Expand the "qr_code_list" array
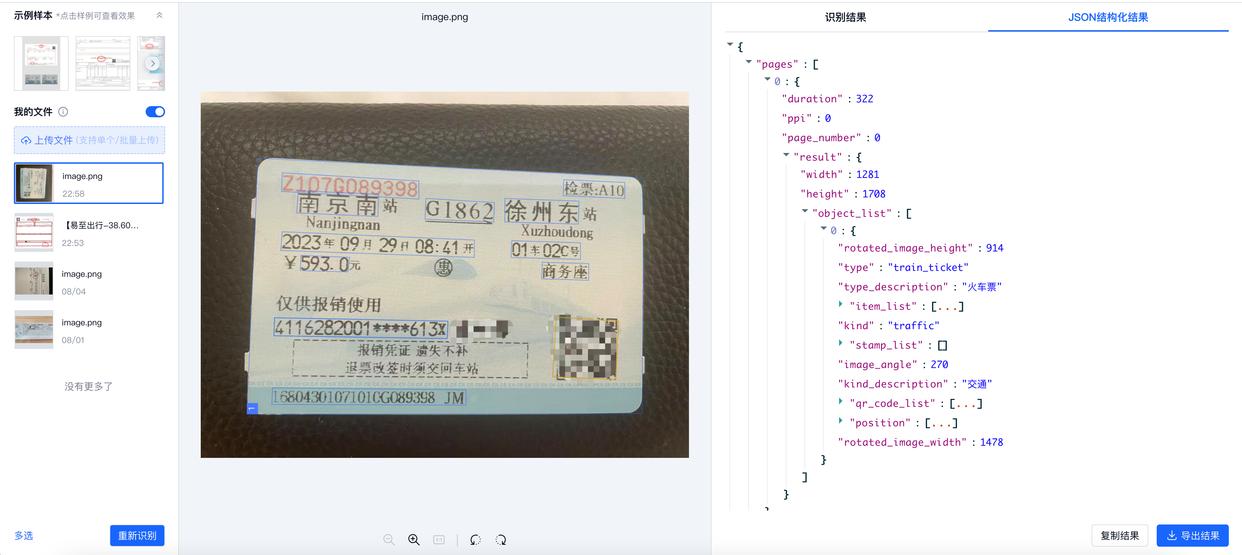Image resolution: width=1242 pixels, height=555 pixels. tap(841, 401)
